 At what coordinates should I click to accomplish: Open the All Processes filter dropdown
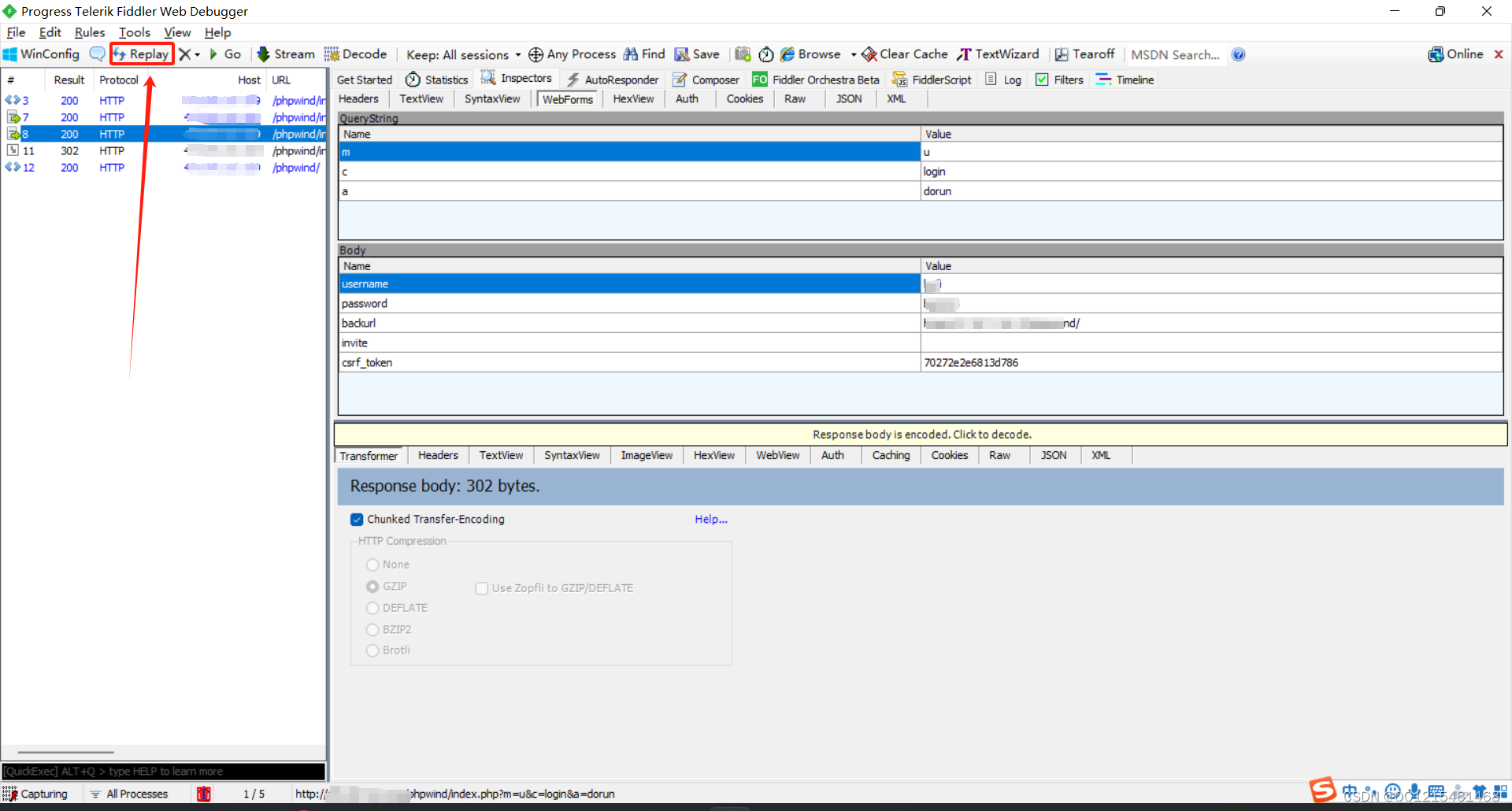(129, 794)
